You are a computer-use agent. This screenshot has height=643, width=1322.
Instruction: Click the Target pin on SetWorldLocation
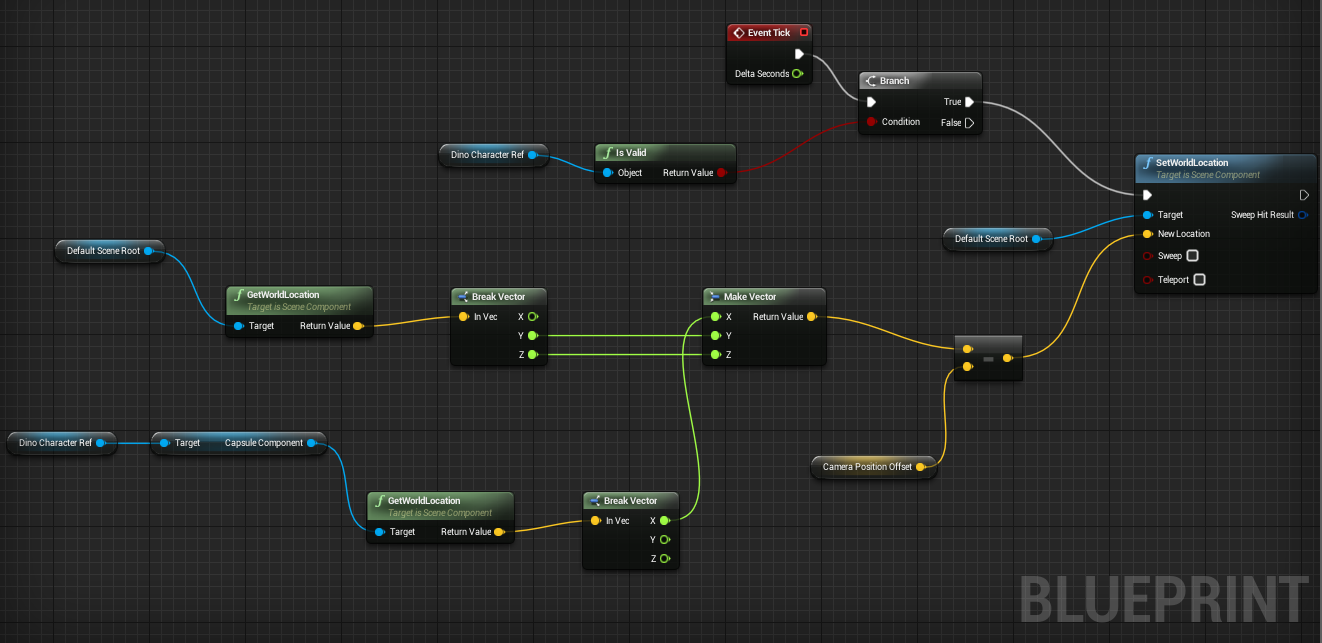point(1147,215)
